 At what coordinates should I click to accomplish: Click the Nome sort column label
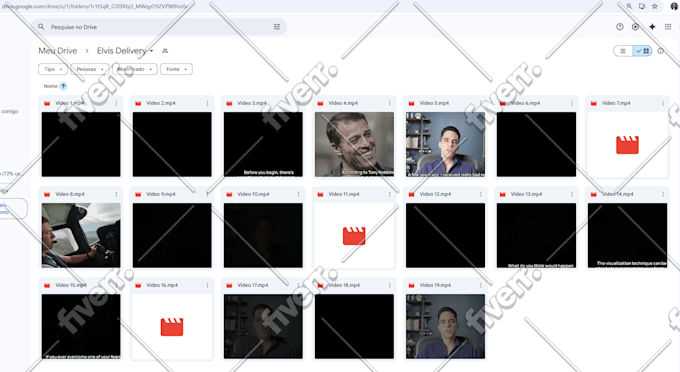50,86
